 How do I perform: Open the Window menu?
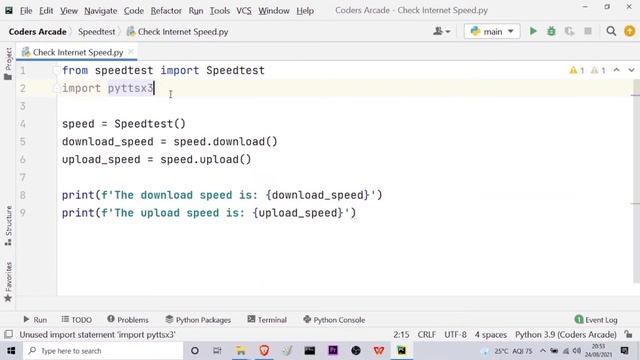tap(273, 11)
